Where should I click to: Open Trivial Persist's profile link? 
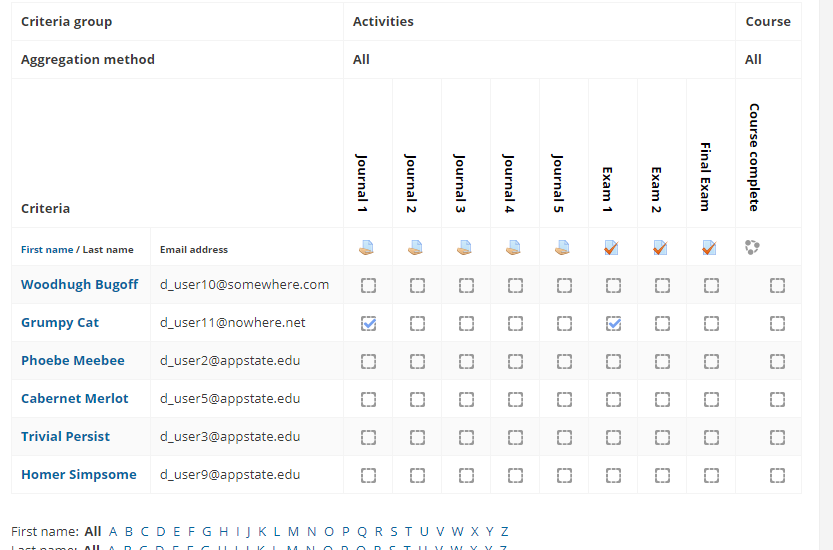(65, 436)
